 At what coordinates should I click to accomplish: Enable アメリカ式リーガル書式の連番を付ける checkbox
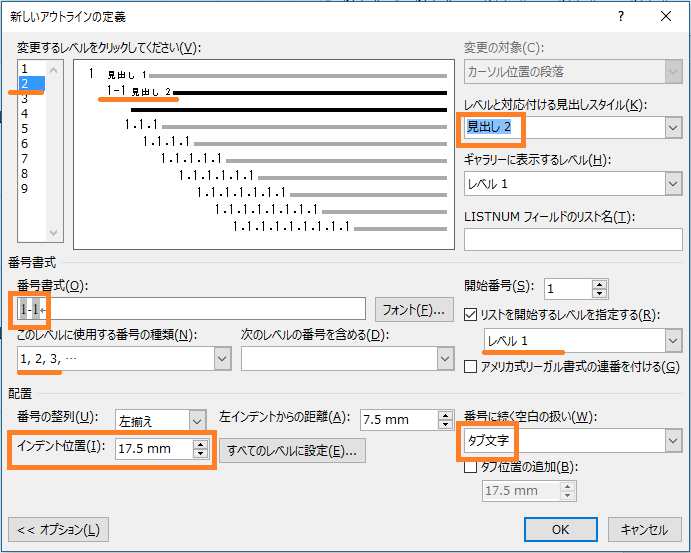pos(470,367)
